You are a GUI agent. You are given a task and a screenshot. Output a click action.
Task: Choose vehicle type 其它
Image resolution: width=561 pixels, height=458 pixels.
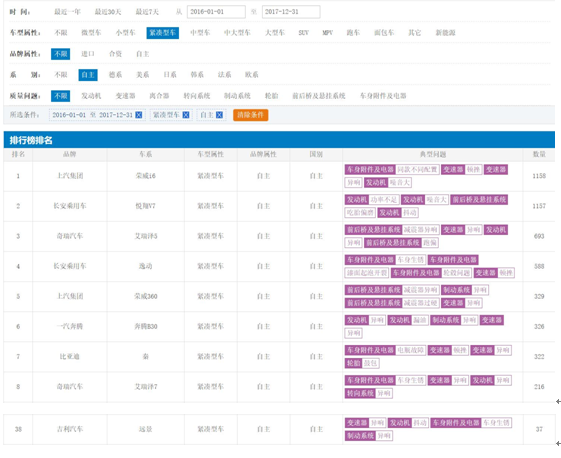click(415, 33)
